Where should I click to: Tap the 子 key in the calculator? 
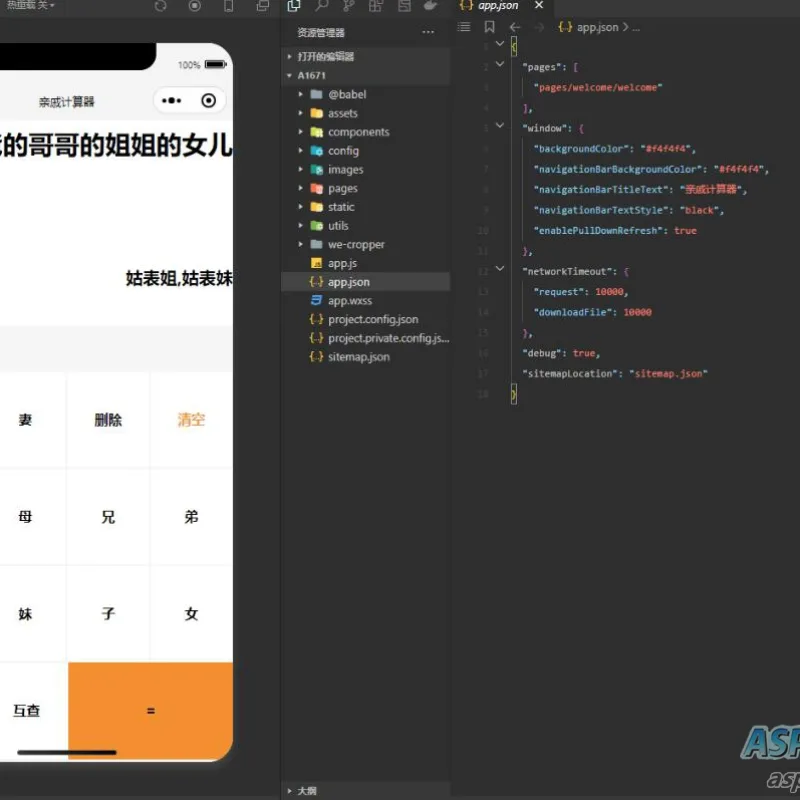108,614
